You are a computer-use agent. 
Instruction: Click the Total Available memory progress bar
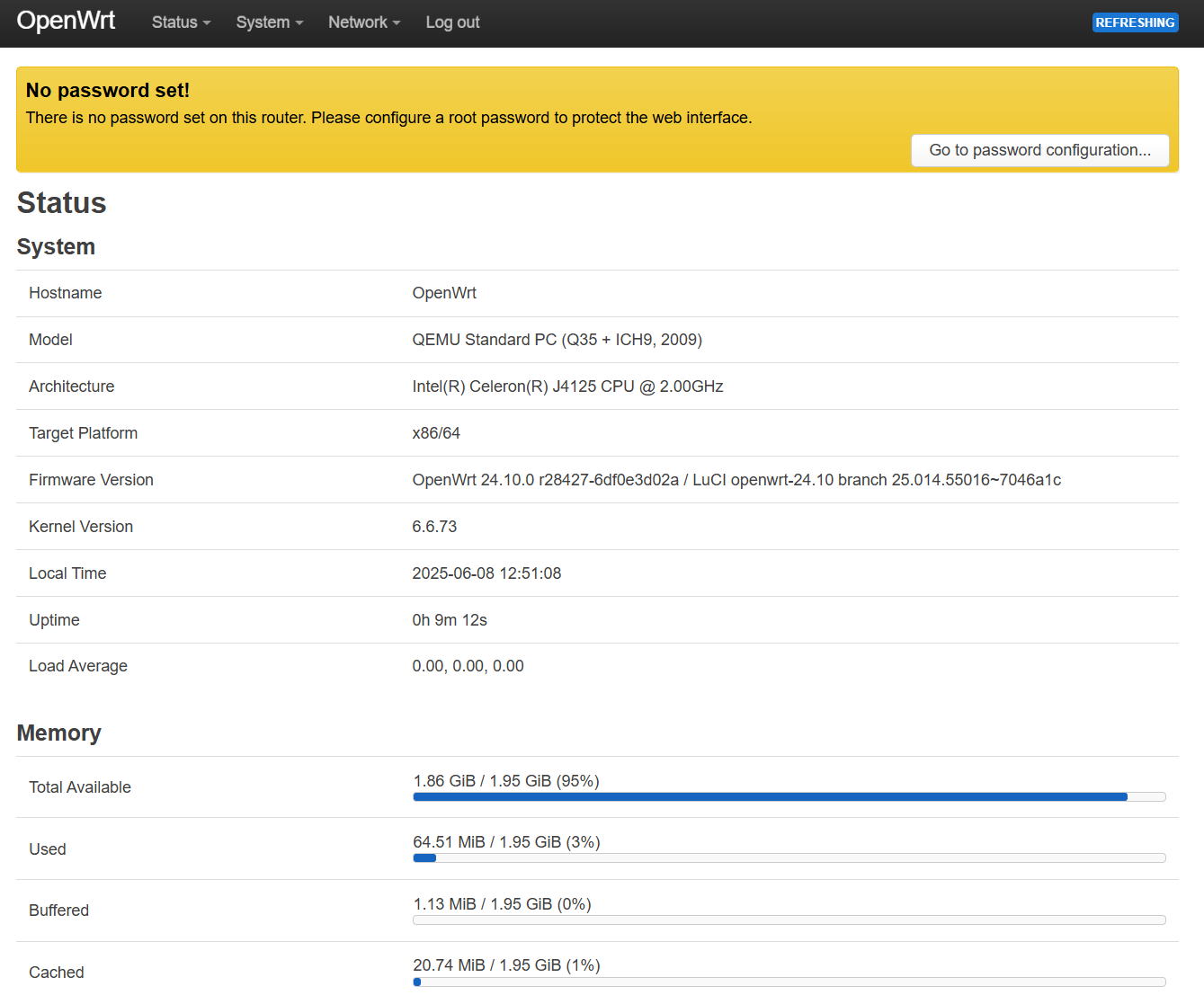click(x=789, y=797)
